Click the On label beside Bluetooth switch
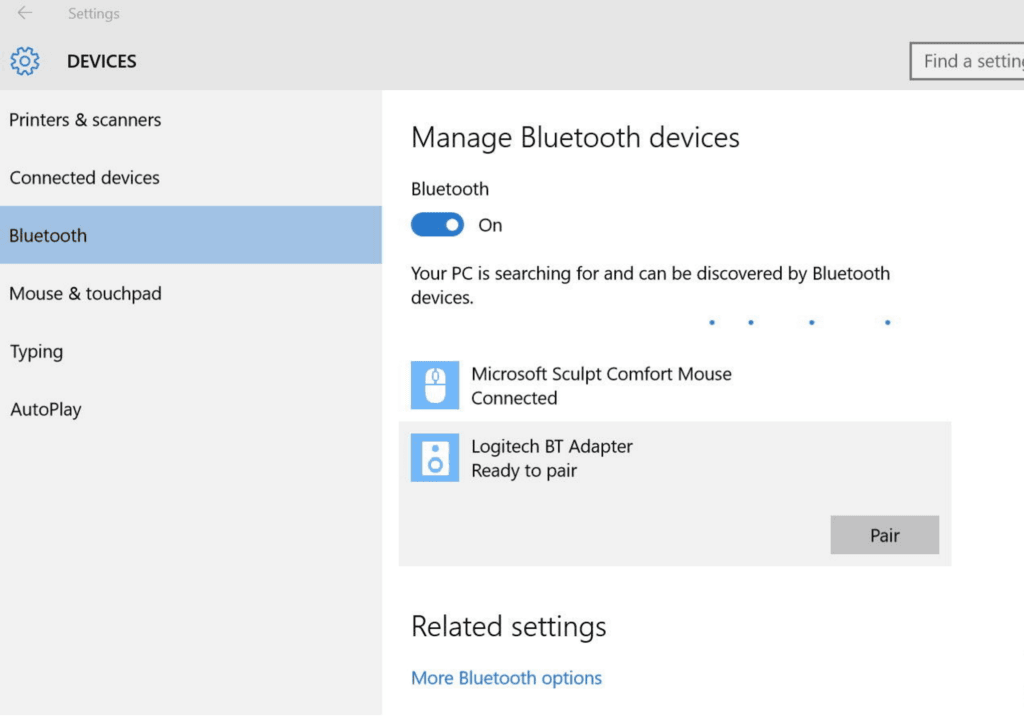 tap(490, 225)
